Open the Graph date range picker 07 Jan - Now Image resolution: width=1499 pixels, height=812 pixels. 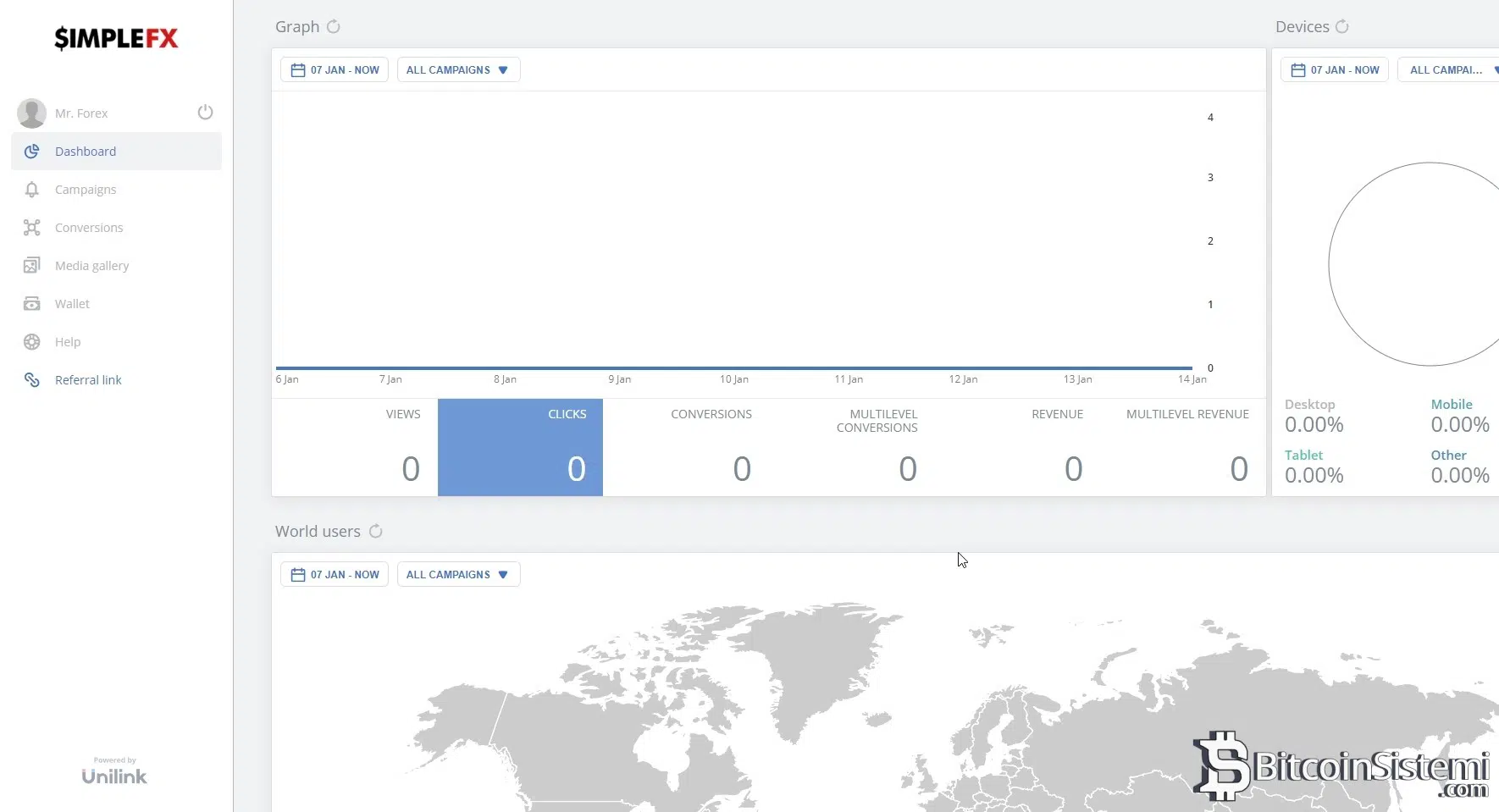click(335, 70)
